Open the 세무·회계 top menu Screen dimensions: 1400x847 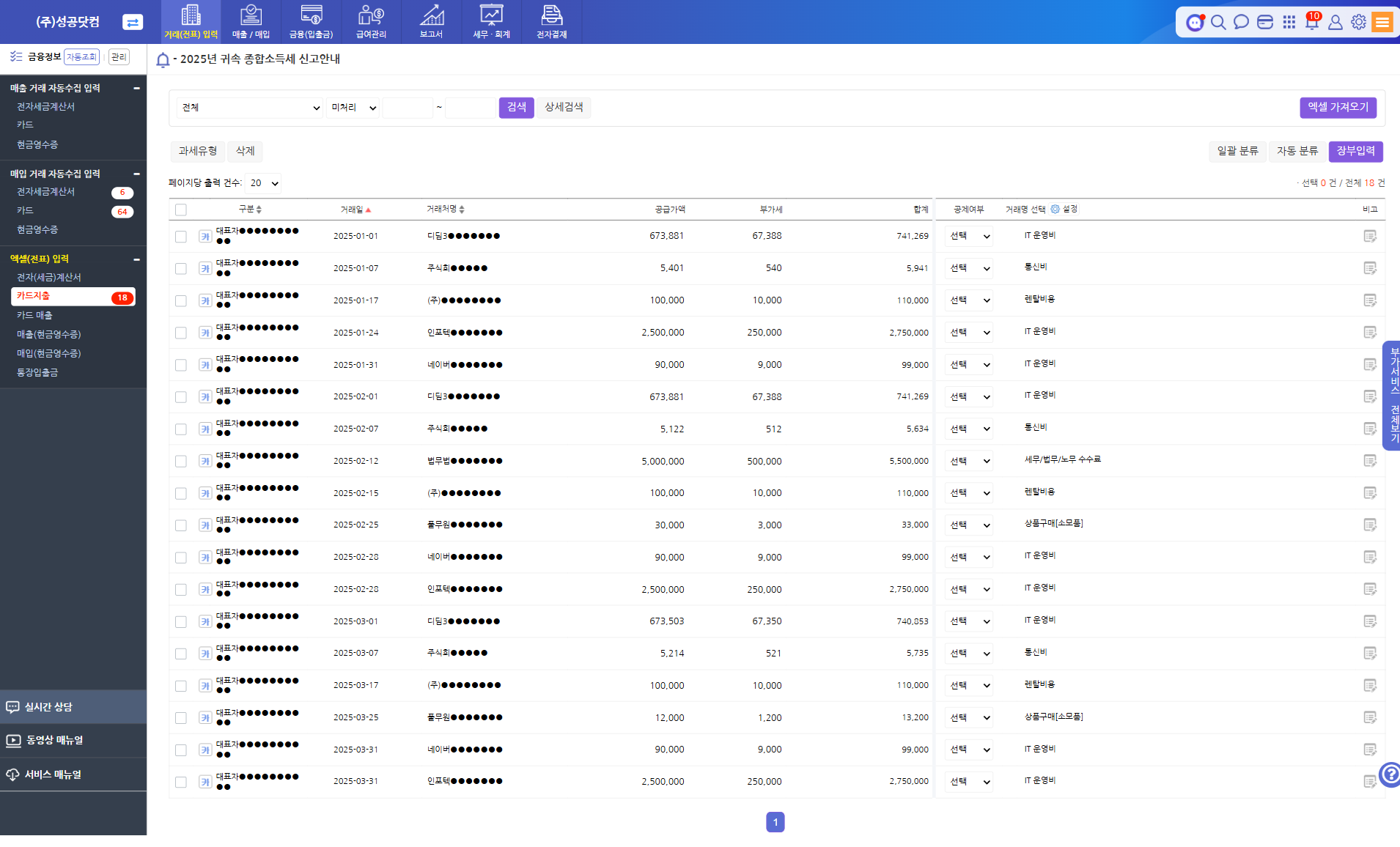[491, 22]
